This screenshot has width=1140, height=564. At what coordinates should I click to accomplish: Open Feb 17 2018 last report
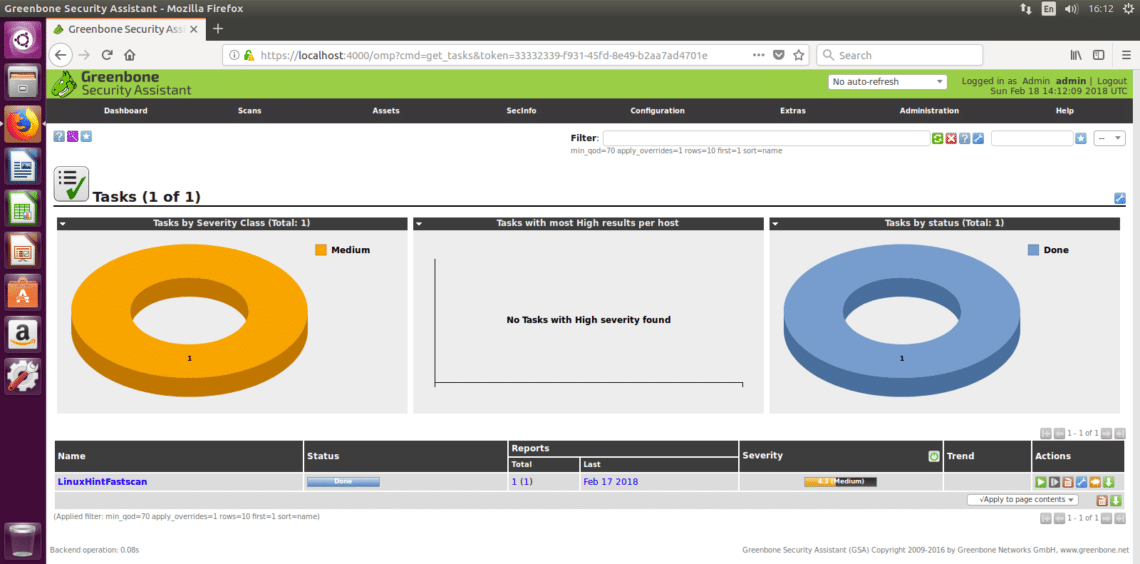[611, 482]
